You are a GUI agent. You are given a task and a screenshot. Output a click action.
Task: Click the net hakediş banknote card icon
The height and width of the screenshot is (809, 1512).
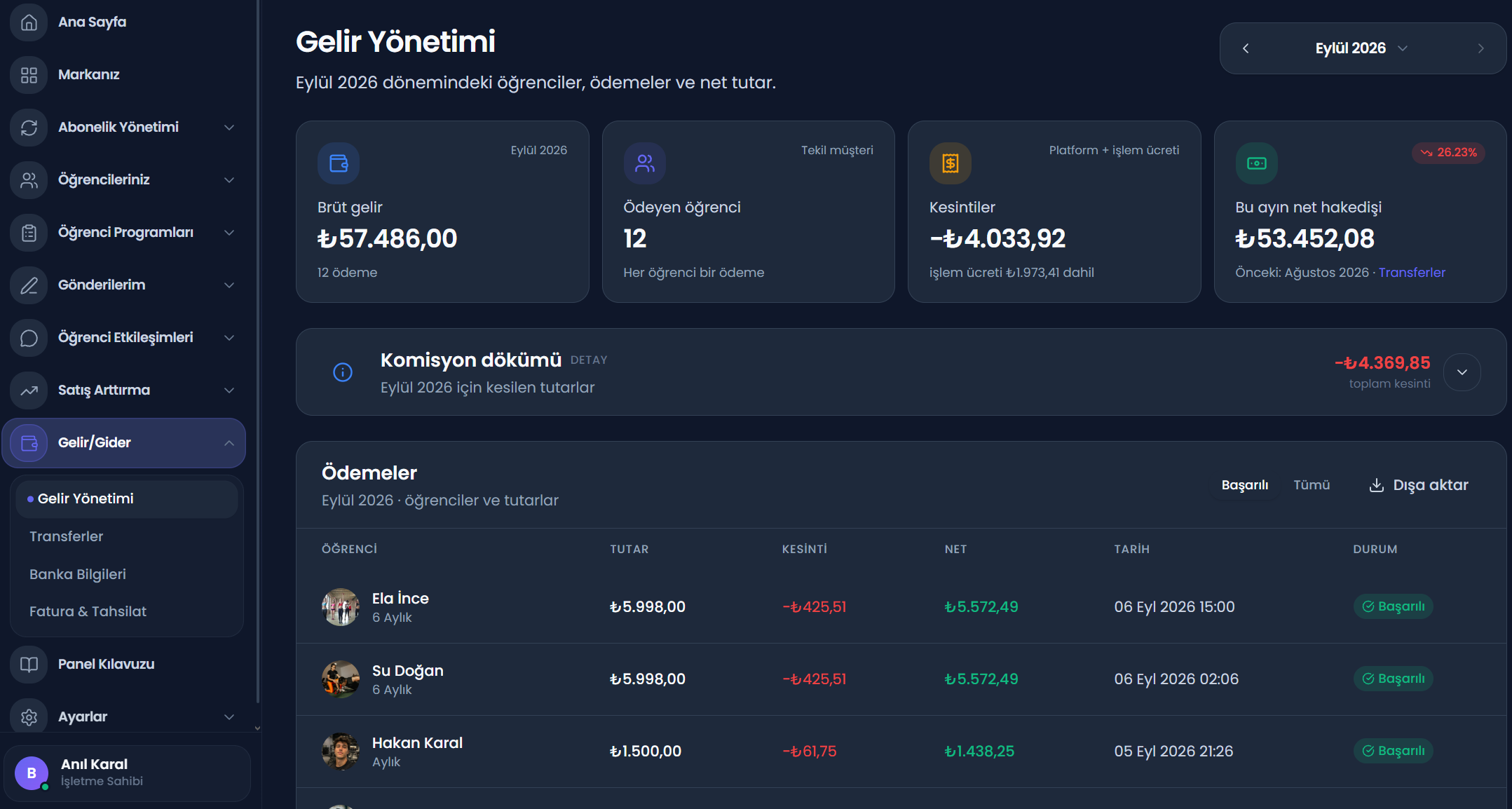[x=1256, y=163]
